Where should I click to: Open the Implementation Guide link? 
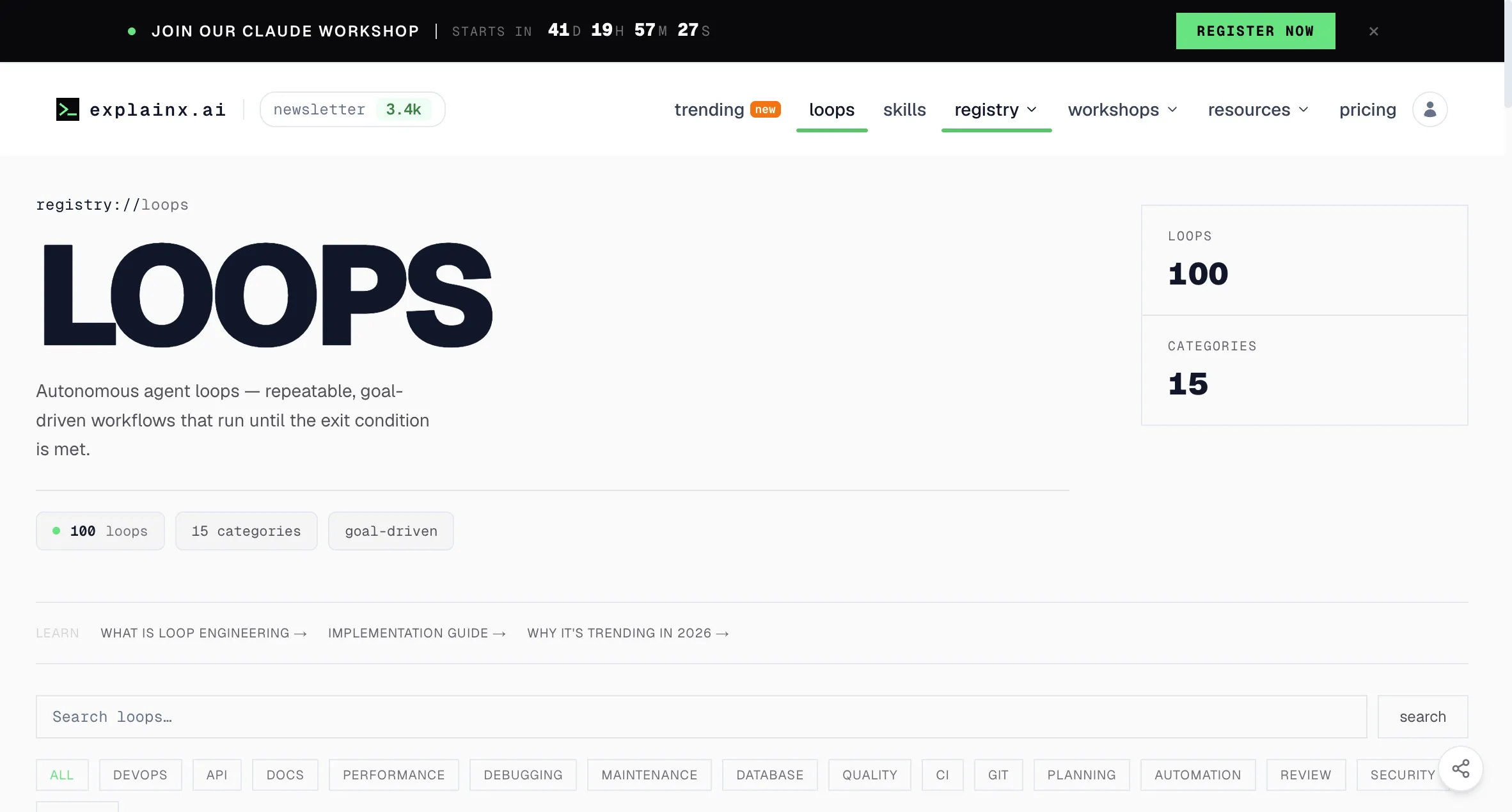pos(417,633)
